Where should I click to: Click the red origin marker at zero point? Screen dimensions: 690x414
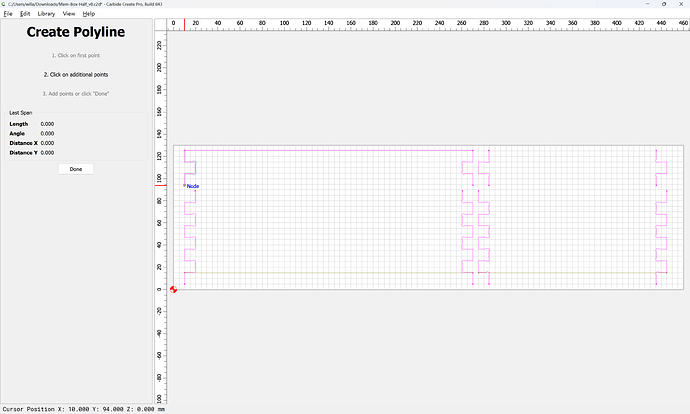(173, 289)
